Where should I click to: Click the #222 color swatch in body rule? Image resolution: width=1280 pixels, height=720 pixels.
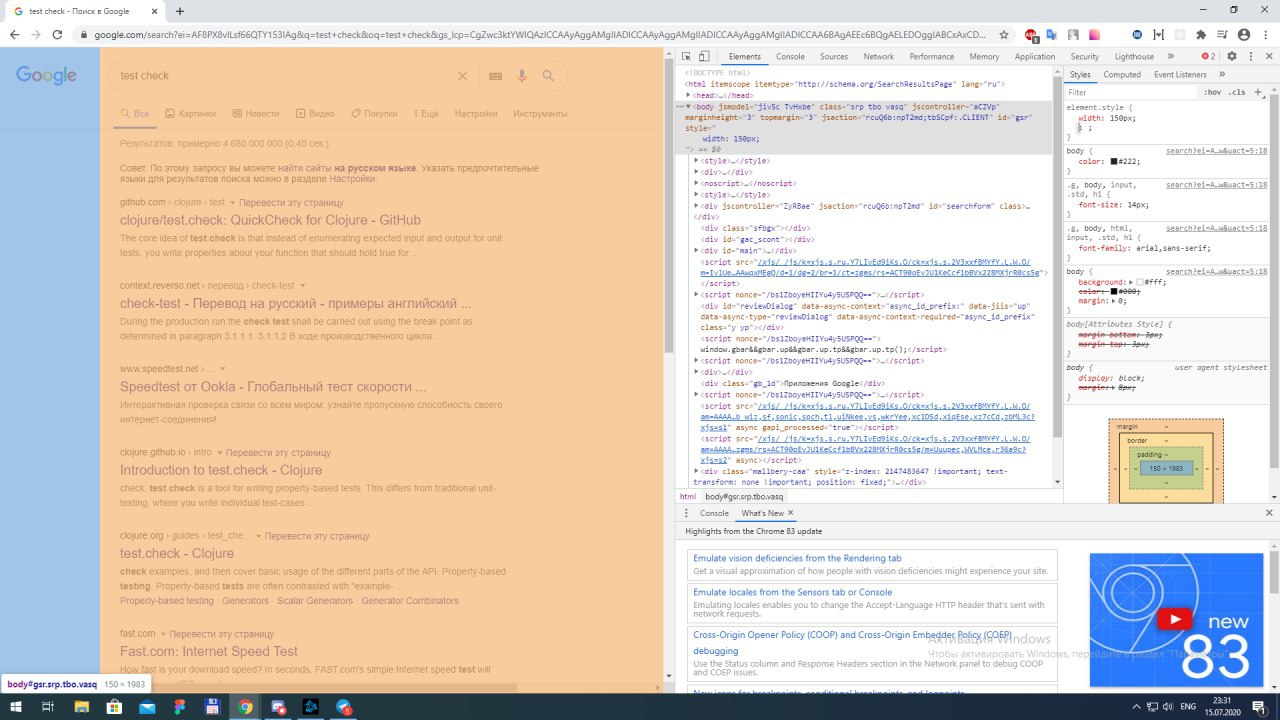pos(1114,161)
